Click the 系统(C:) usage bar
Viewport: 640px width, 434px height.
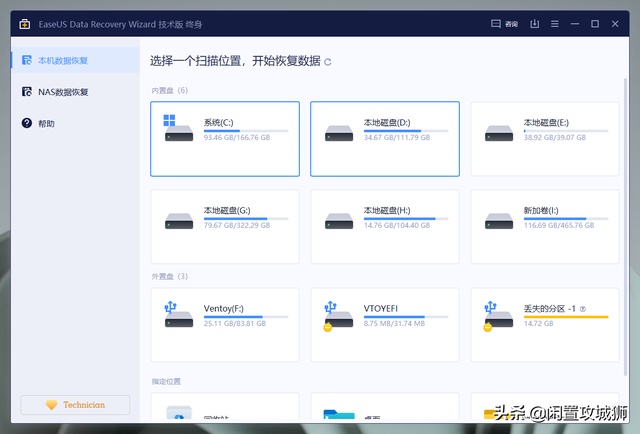(x=246, y=131)
